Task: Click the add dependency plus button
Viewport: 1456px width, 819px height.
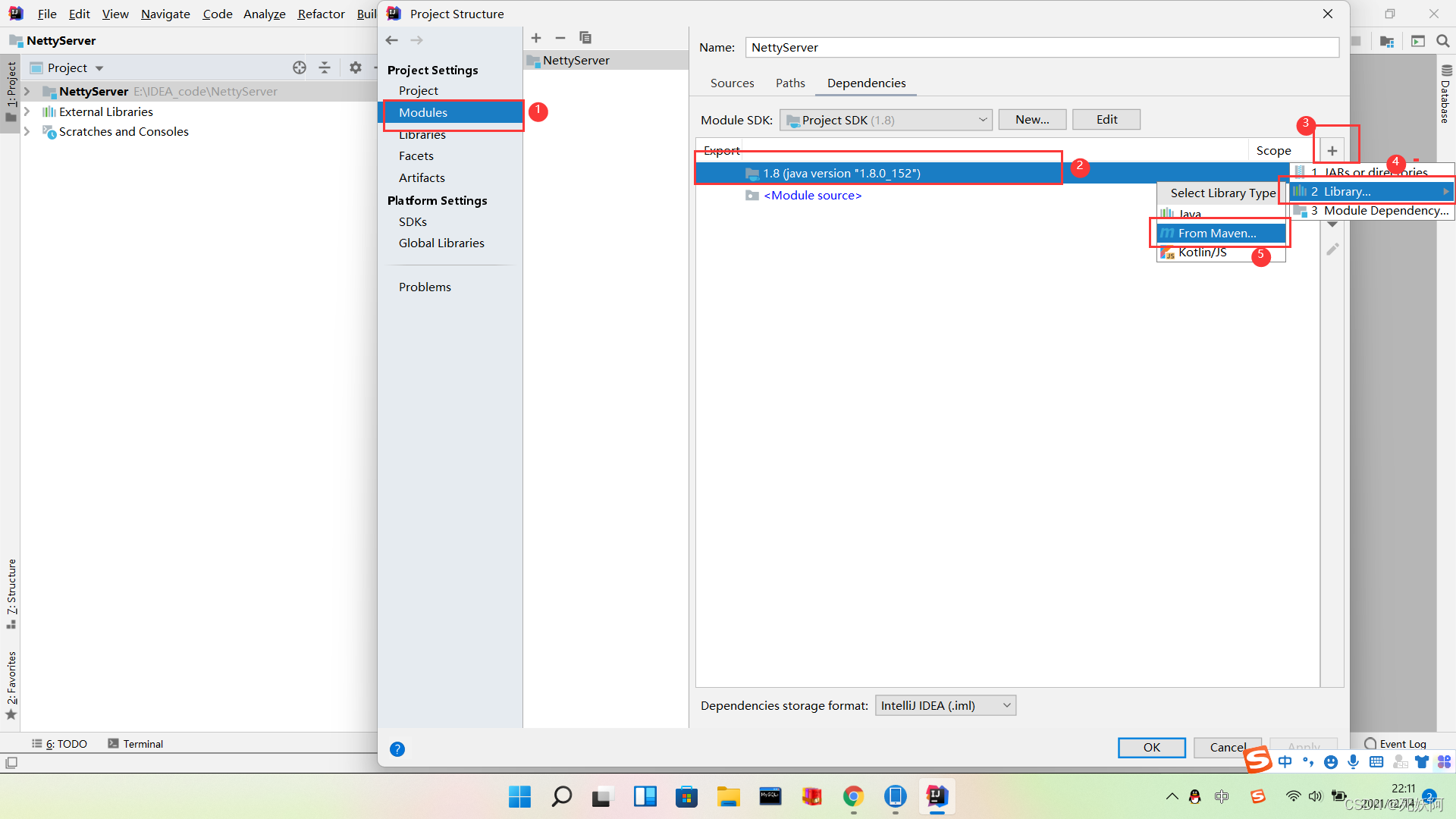Action: click(x=1332, y=150)
